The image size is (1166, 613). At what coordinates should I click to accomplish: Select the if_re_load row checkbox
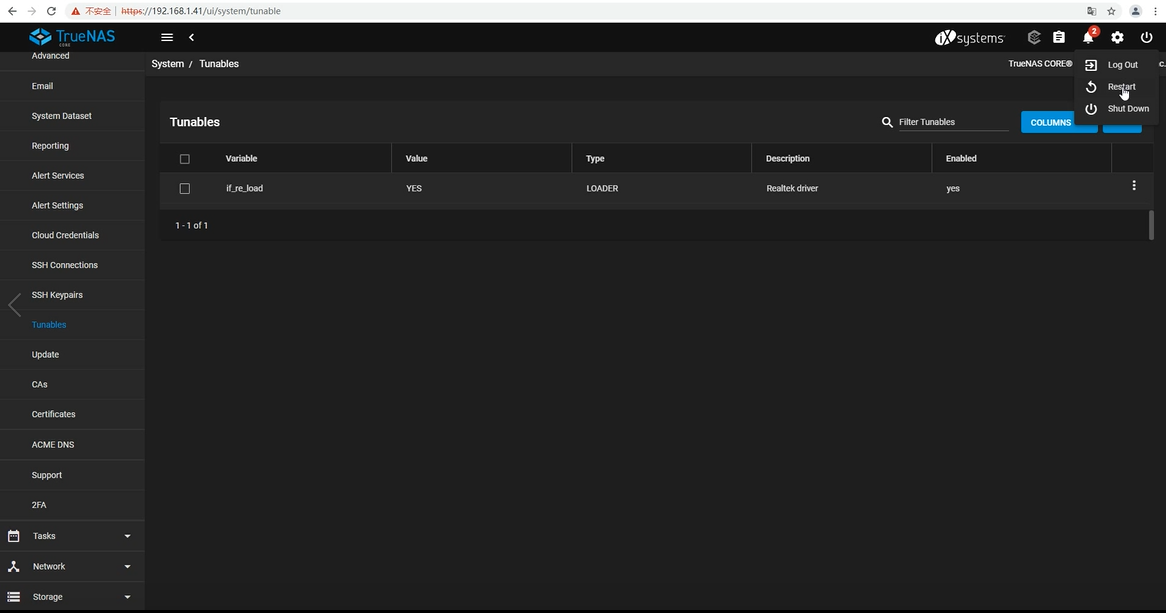184,188
